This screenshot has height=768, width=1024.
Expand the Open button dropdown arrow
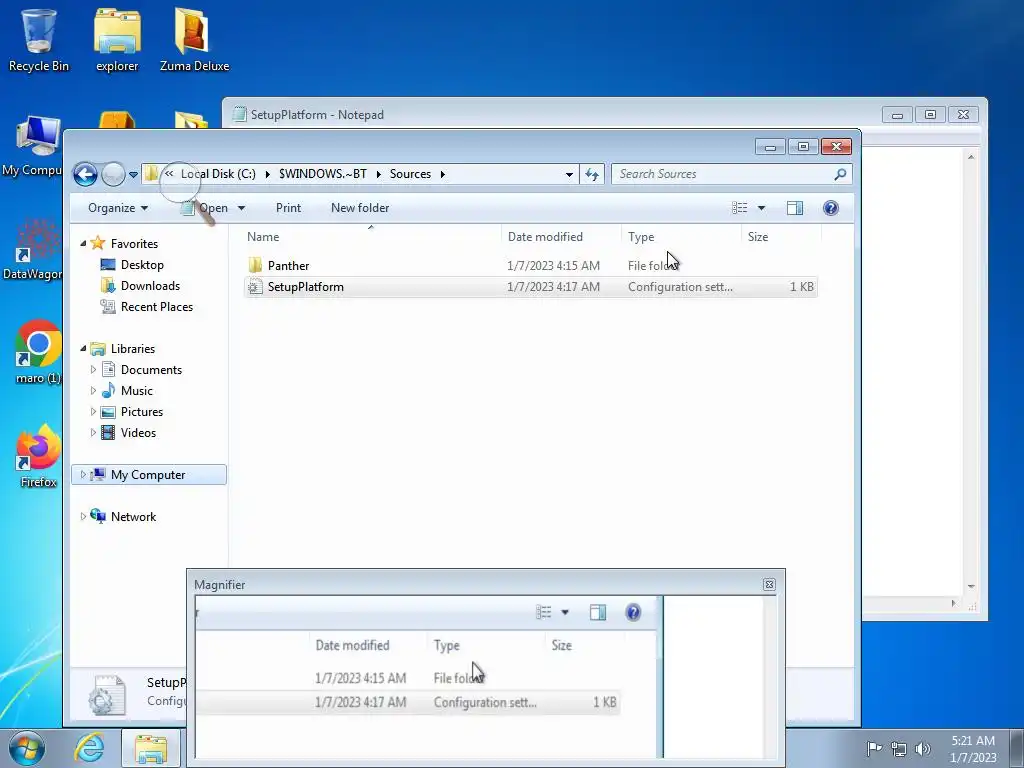[x=241, y=208]
